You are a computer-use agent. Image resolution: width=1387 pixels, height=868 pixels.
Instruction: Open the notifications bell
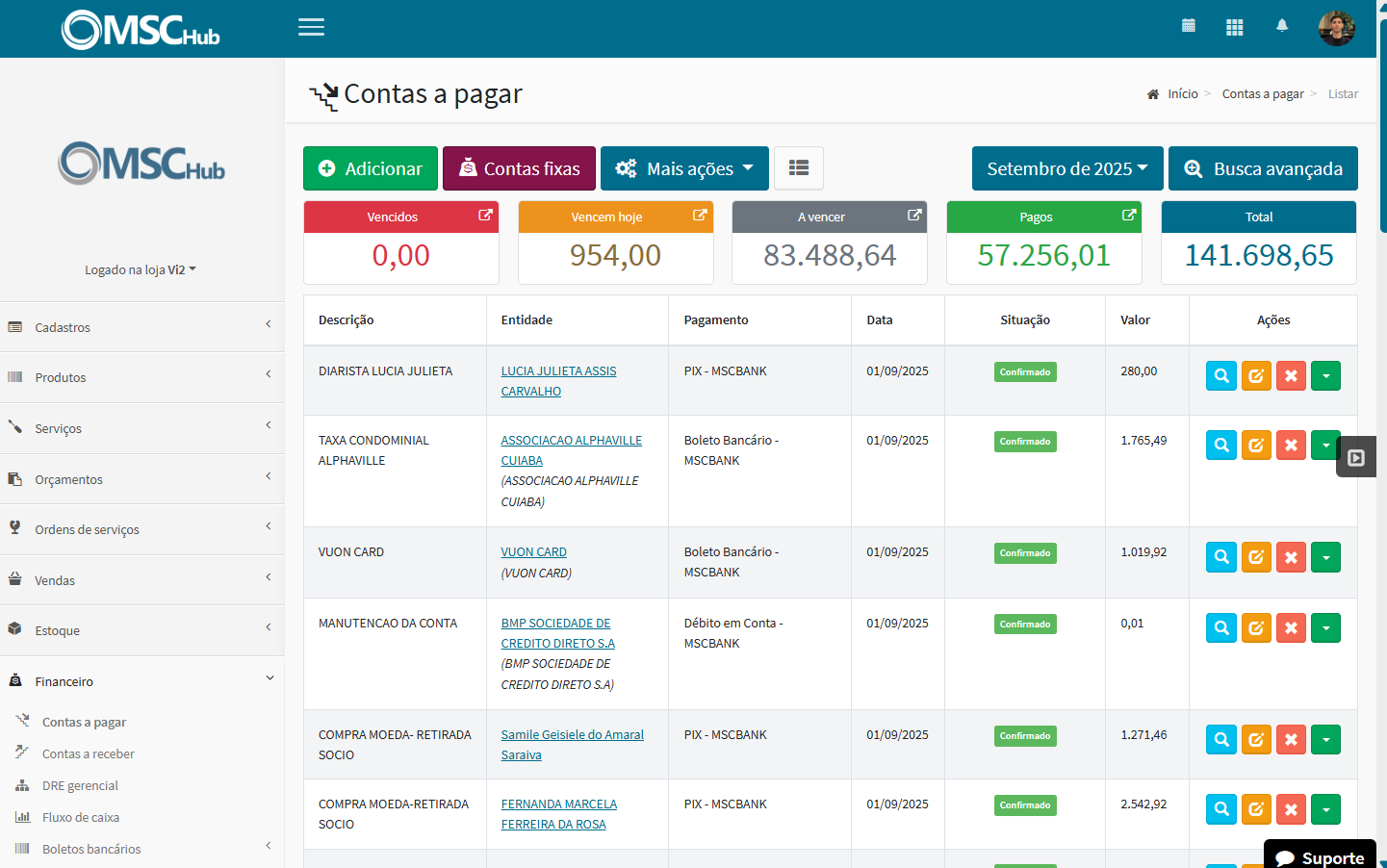click(1282, 26)
